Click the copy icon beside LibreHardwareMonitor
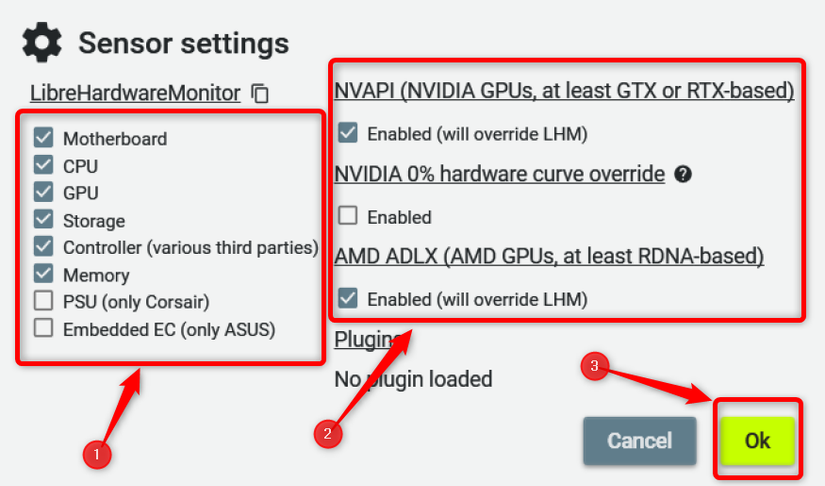 [x=260, y=94]
